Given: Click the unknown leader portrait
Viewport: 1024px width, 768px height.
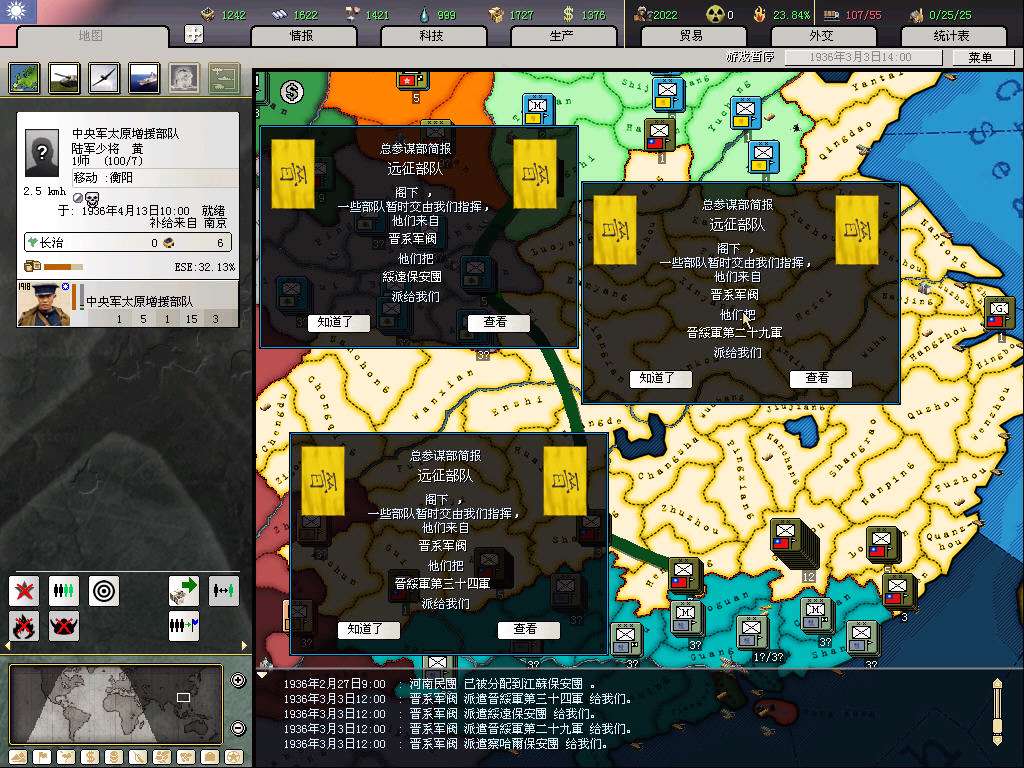Looking at the screenshot, I should [x=42, y=153].
